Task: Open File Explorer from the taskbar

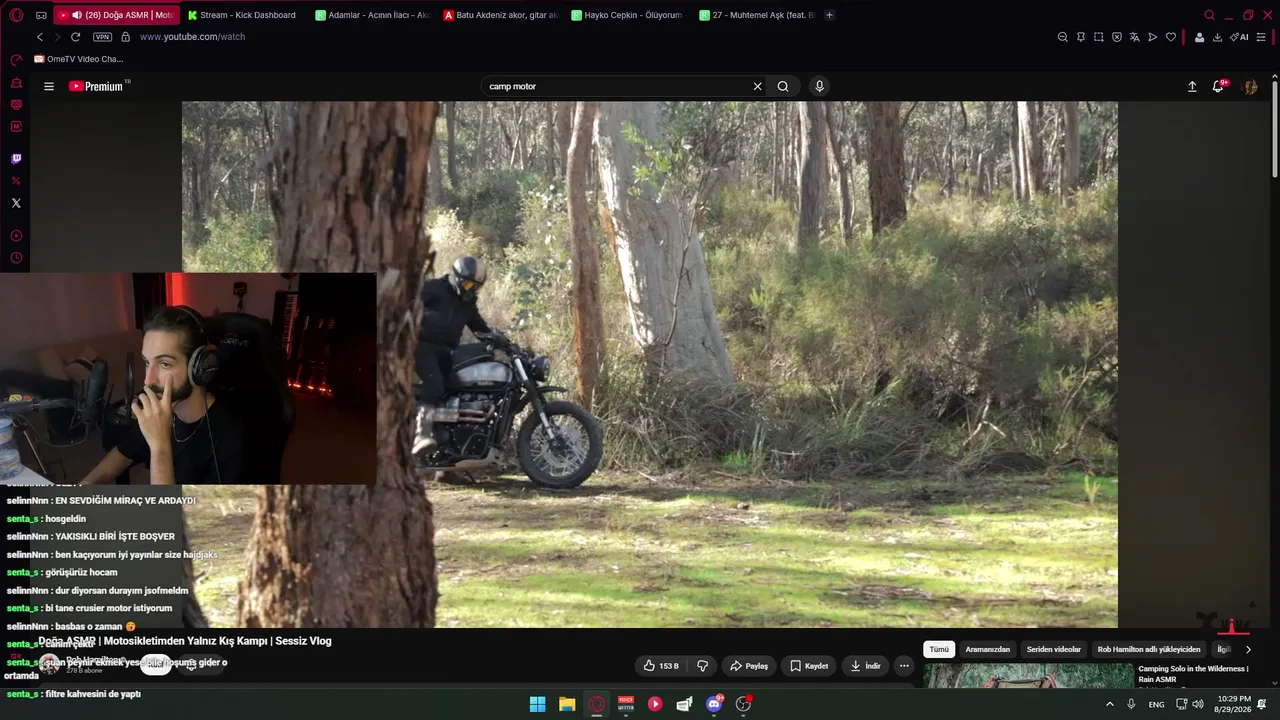Action: pyautogui.click(x=567, y=704)
